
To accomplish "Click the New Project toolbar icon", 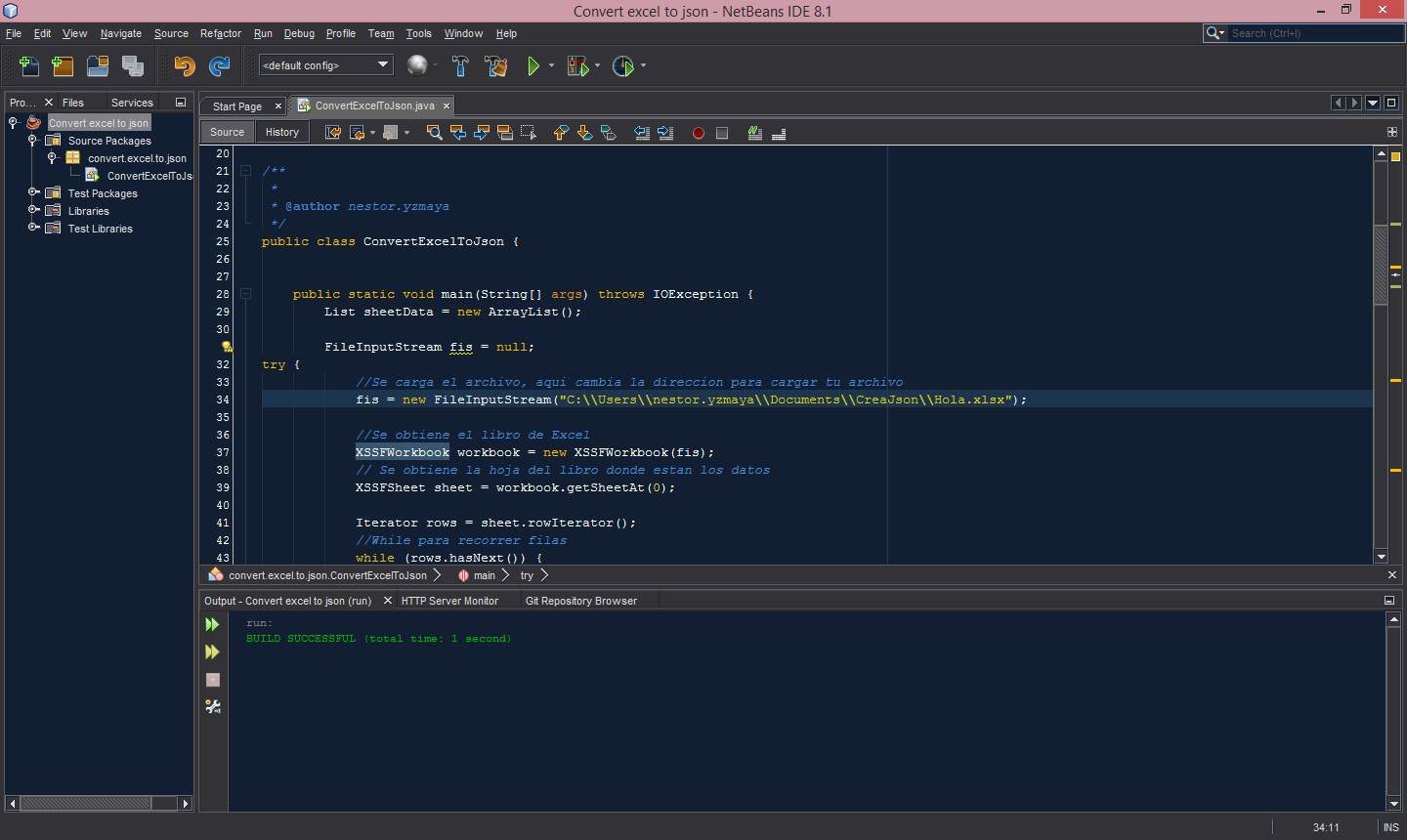I will click(x=63, y=66).
